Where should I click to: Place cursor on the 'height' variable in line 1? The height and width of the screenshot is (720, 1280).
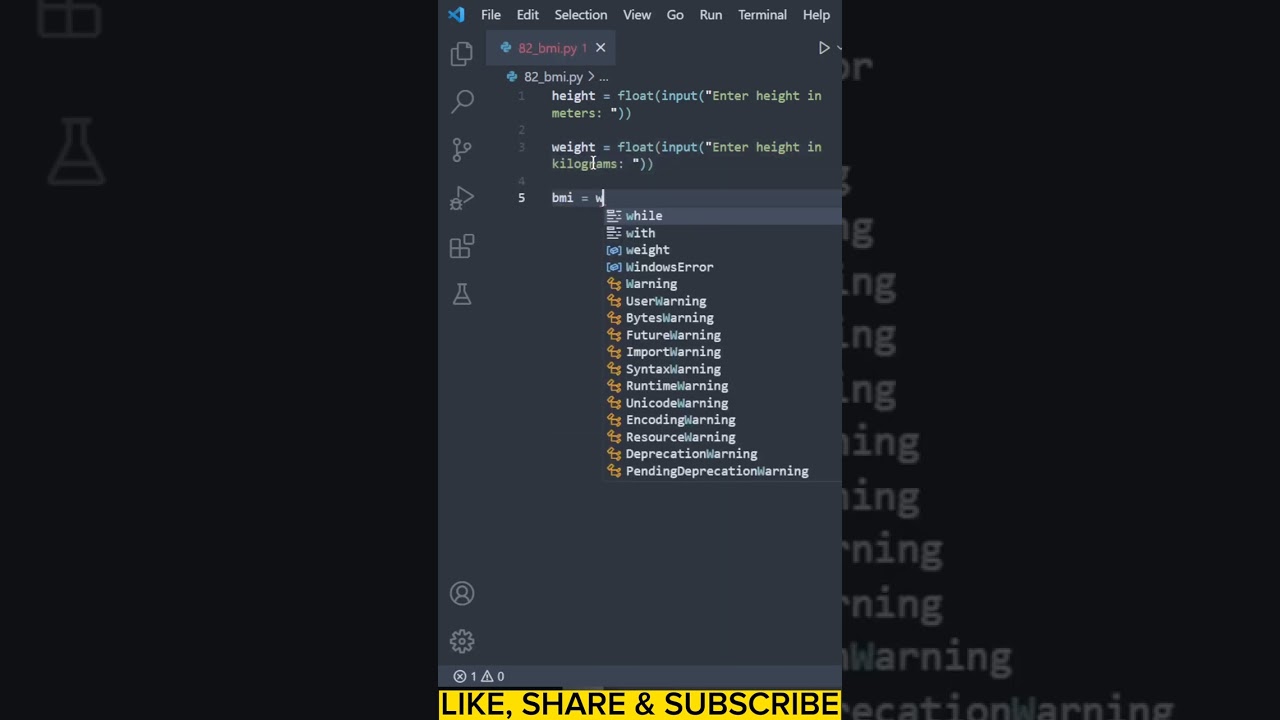[573, 96]
